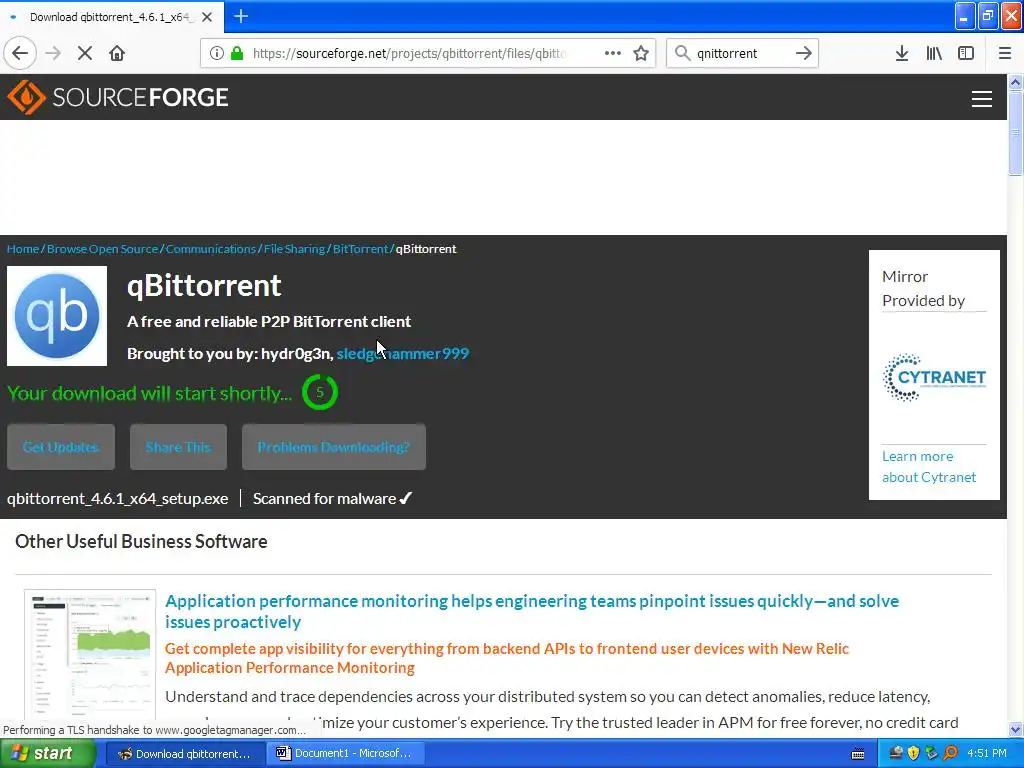Click the New Relic ad thumbnail

tap(90, 654)
